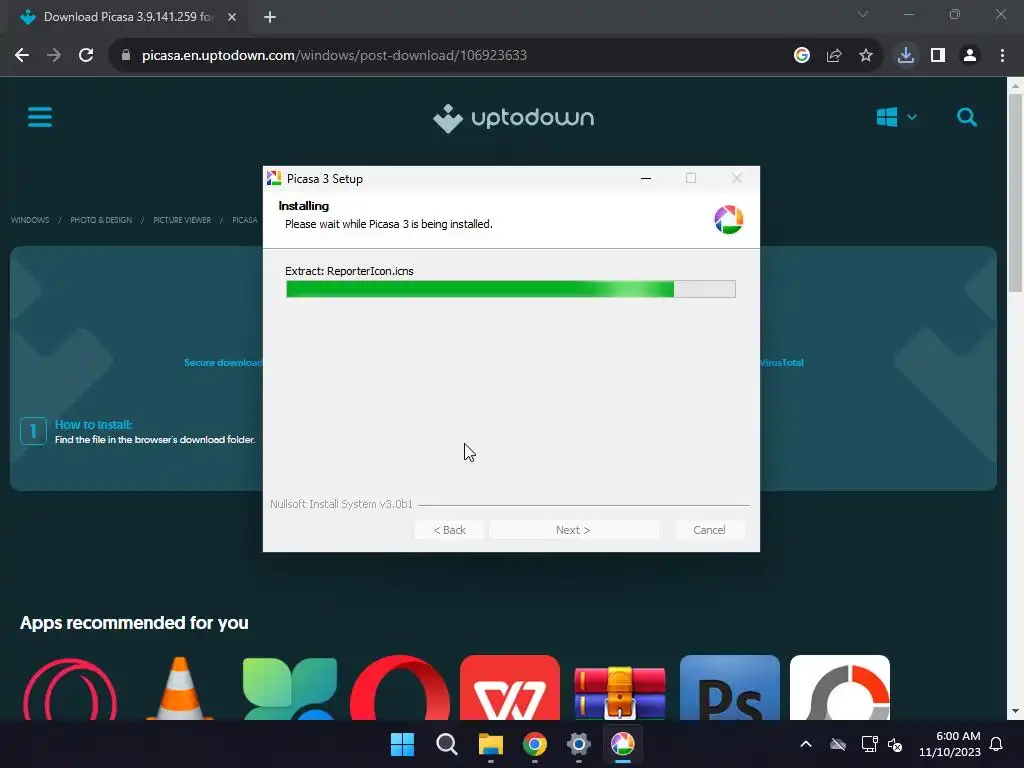
Task: Open the notifications bell
Action: tap(996, 744)
